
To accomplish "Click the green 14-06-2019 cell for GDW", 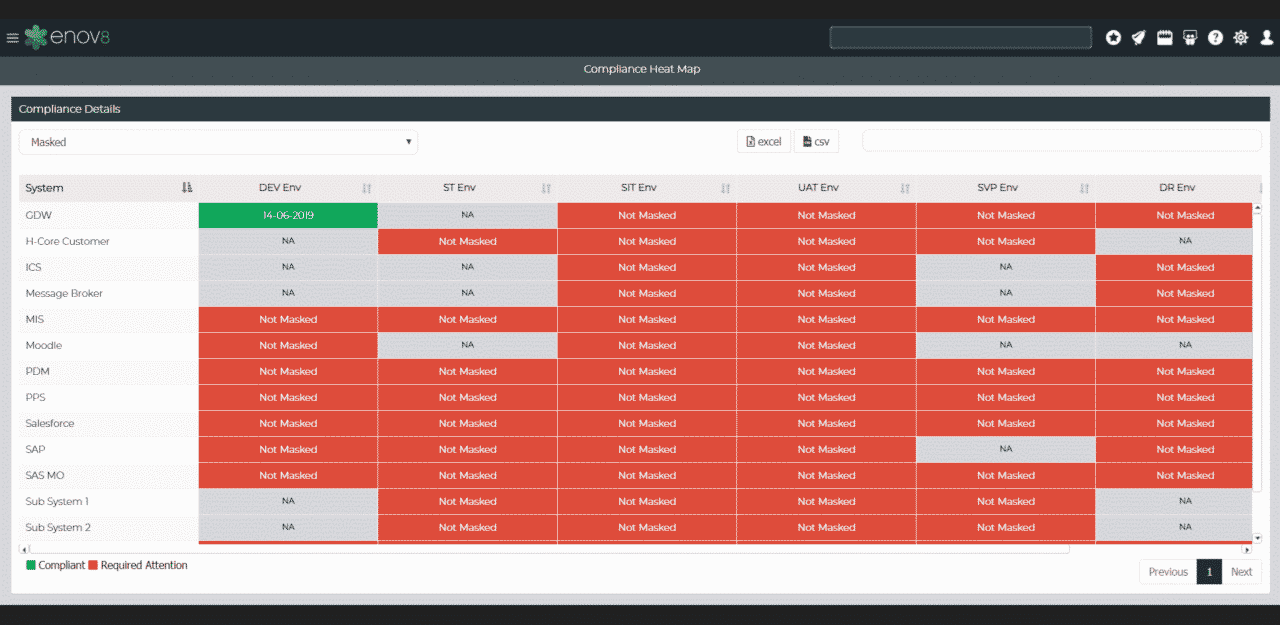I will pyautogui.click(x=288, y=215).
